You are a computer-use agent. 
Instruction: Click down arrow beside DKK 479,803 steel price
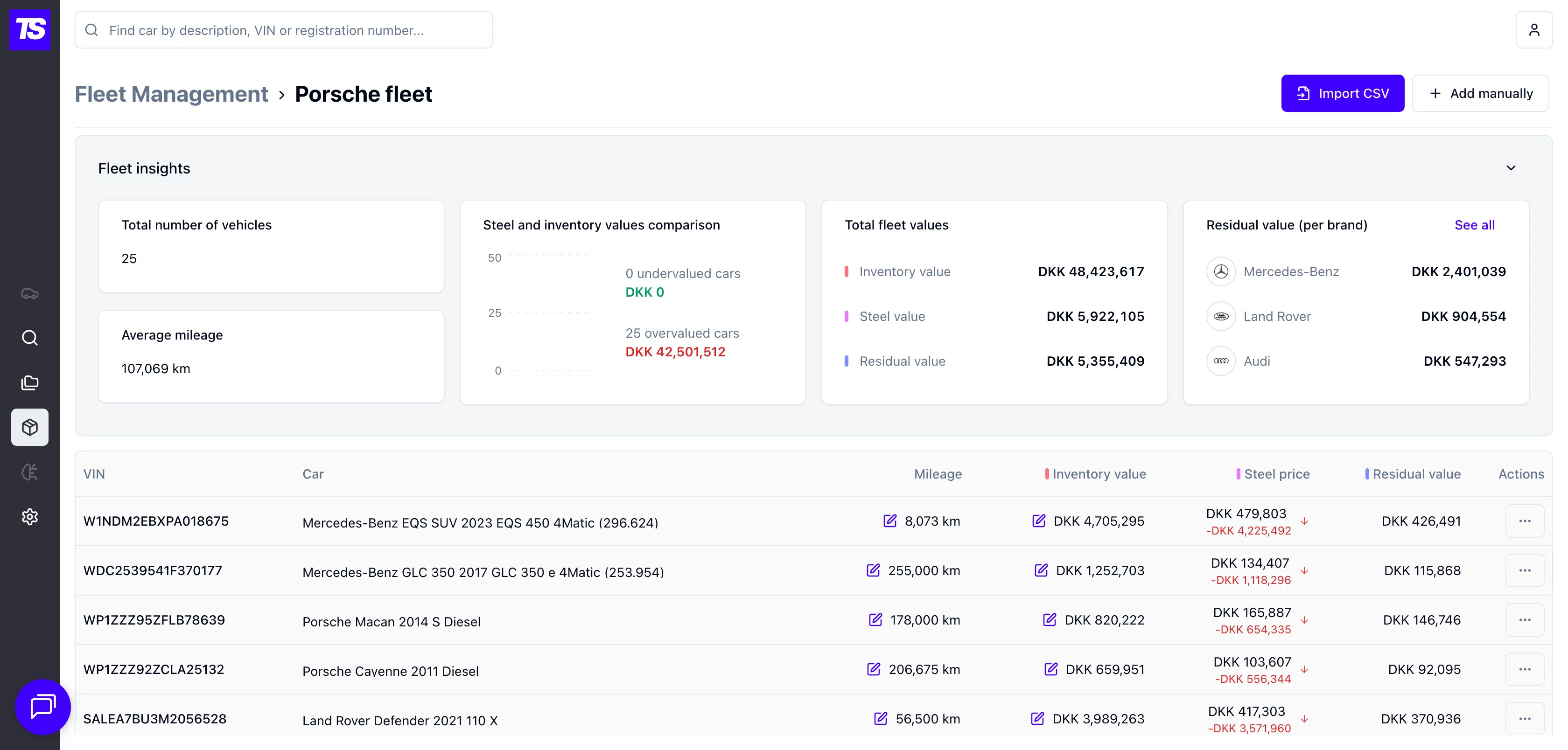tap(1304, 521)
